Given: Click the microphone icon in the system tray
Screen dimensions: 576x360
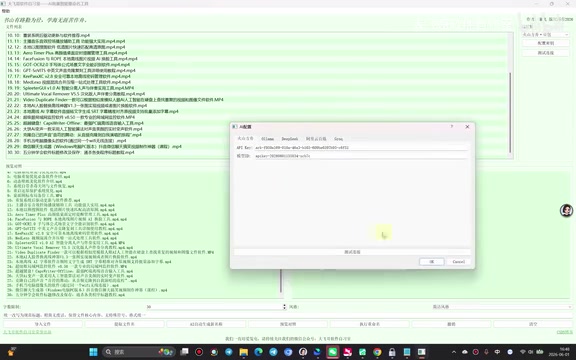Looking at the screenshot, I should (x=486, y=352).
